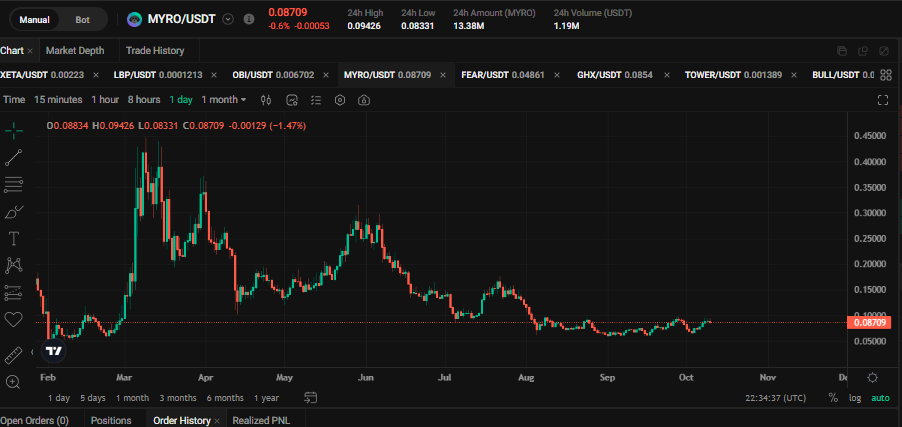This screenshot has height=427, width=902.
Task: Click the TradingView logo badge
Action: click(x=53, y=351)
